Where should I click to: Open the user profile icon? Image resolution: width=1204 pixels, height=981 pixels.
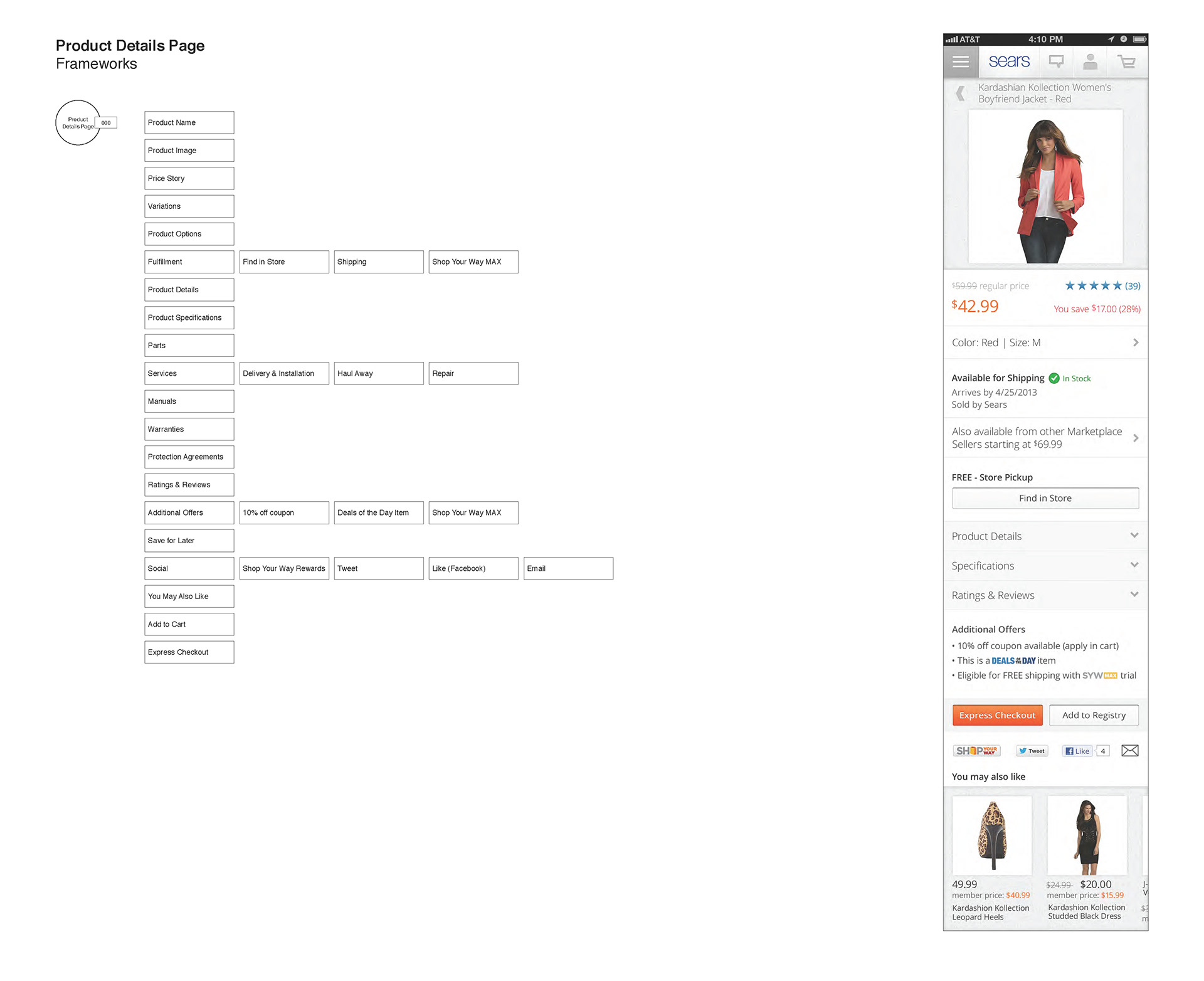(1090, 61)
